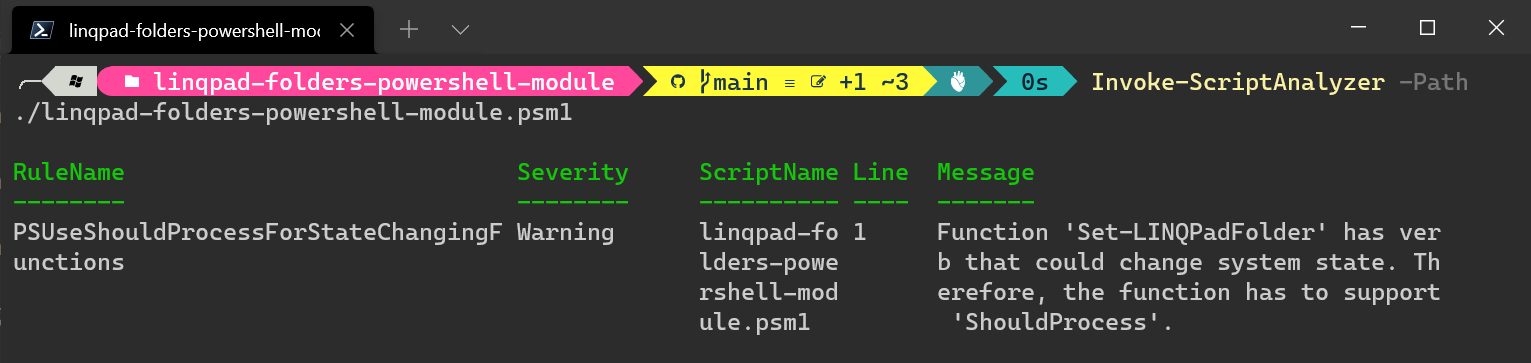The image size is (1531, 363).
Task: Click the Line column header
Action: pos(881,172)
